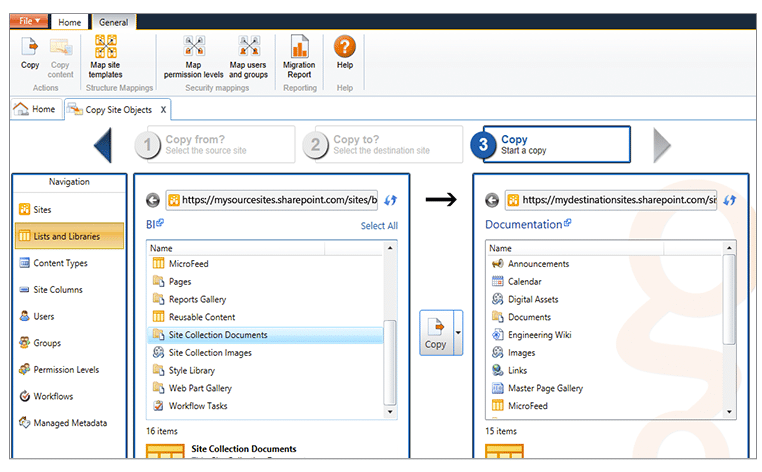Refresh the destination site list
This screenshot has width=762, height=472.
729,200
